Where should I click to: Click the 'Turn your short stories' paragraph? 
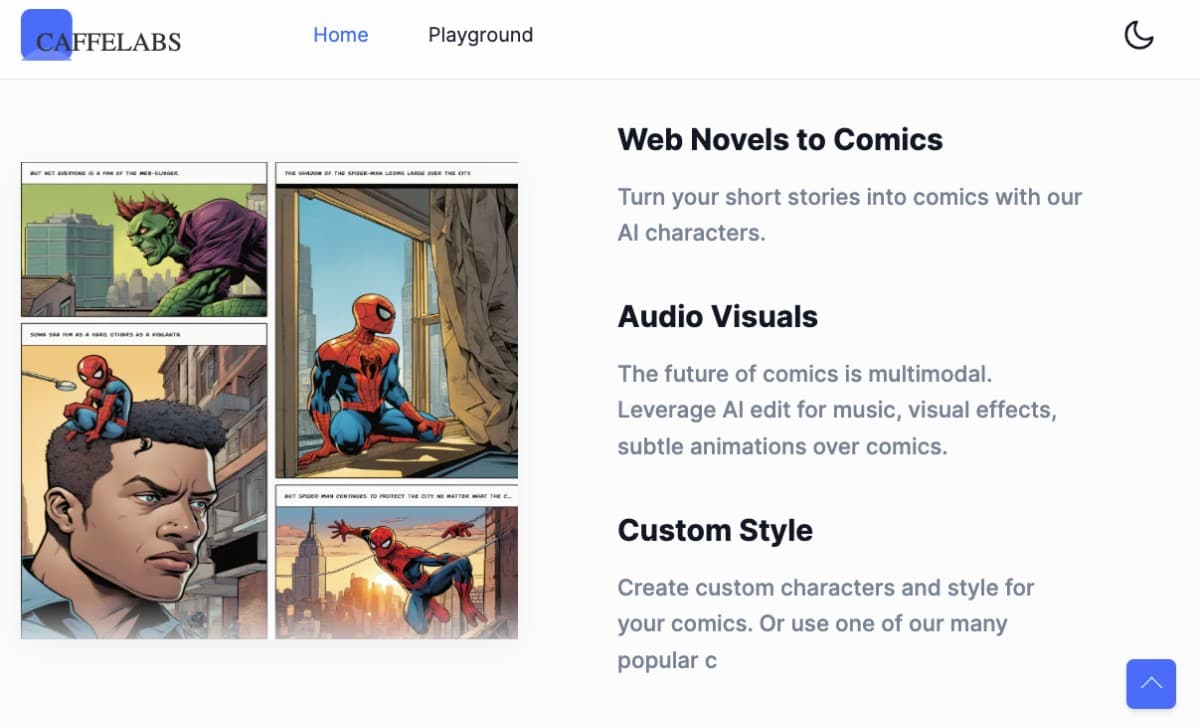(x=850, y=215)
